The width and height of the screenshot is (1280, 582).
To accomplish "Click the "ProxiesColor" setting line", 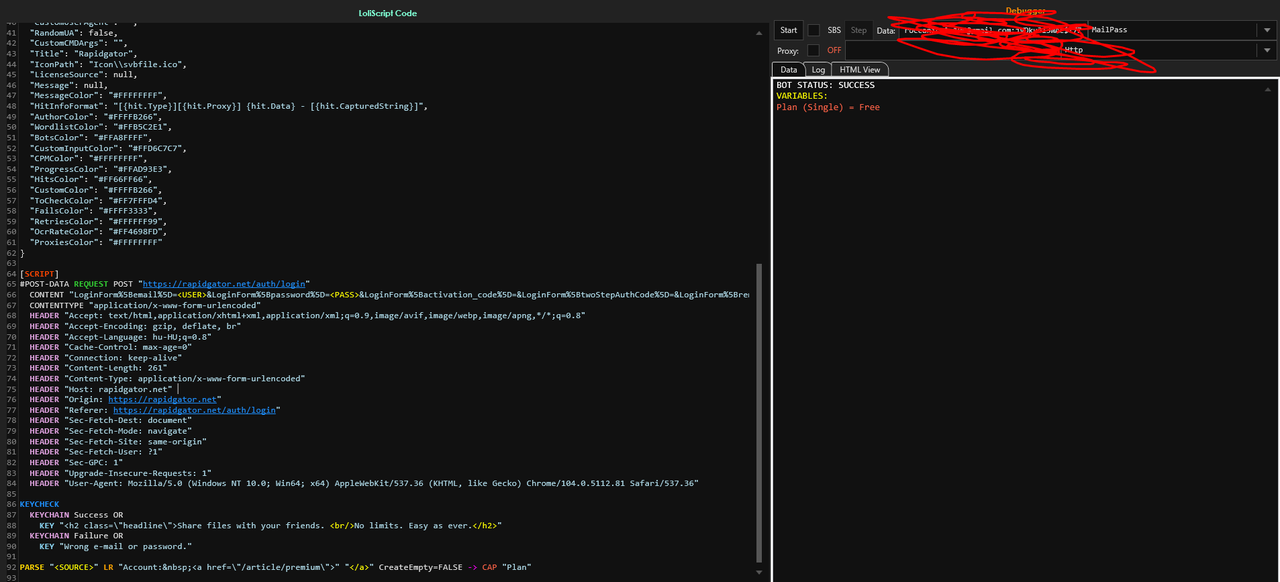I will point(95,242).
